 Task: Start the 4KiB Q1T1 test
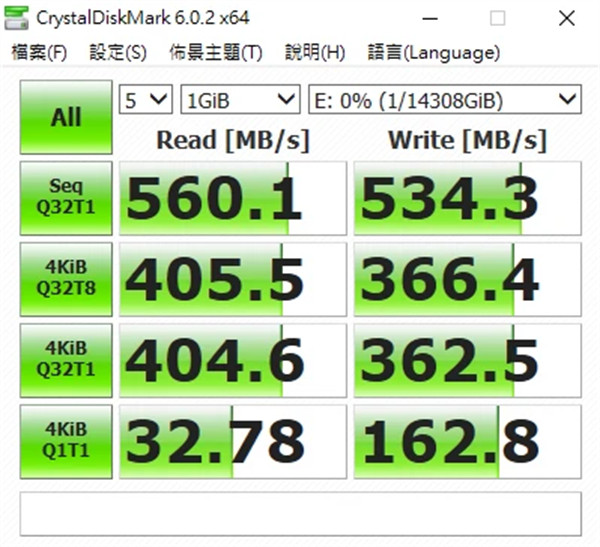click(x=66, y=442)
